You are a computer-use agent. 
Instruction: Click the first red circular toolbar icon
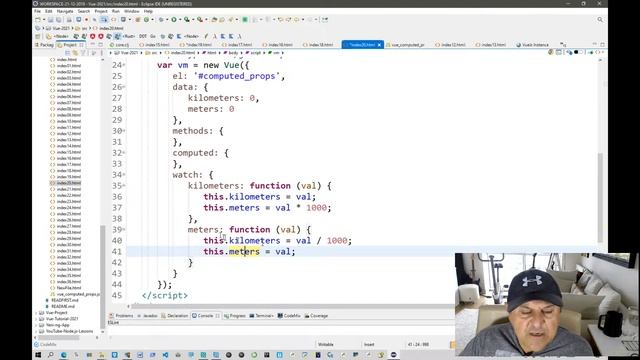pyautogui.click(x=93, y=36)
